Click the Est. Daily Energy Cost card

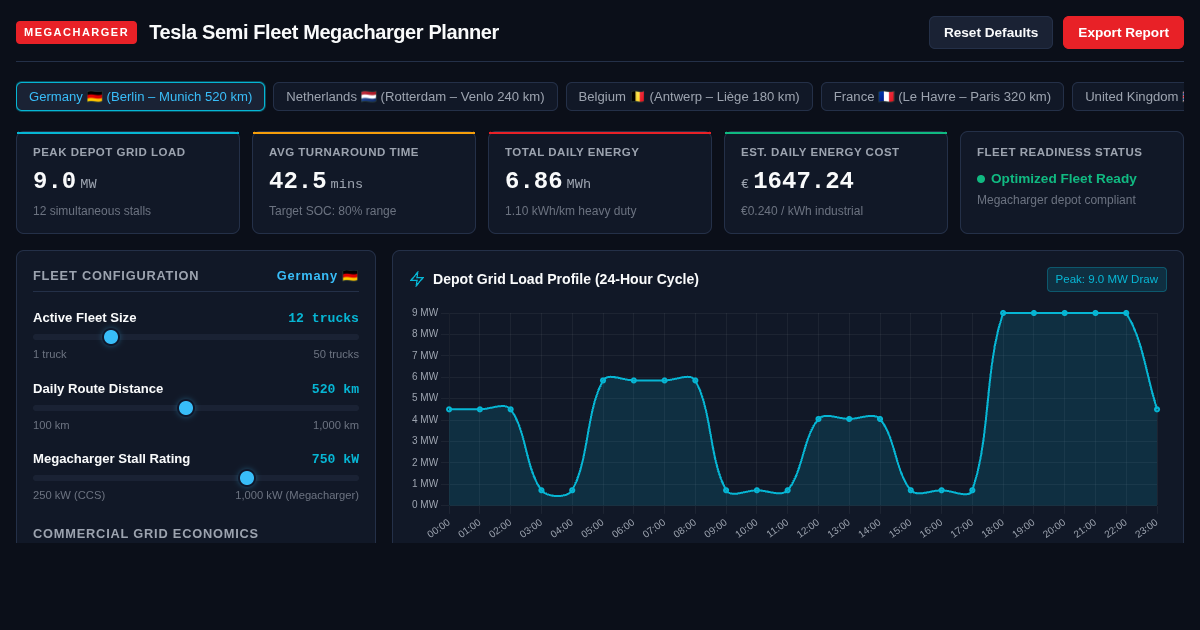click(x=836, y=183)
